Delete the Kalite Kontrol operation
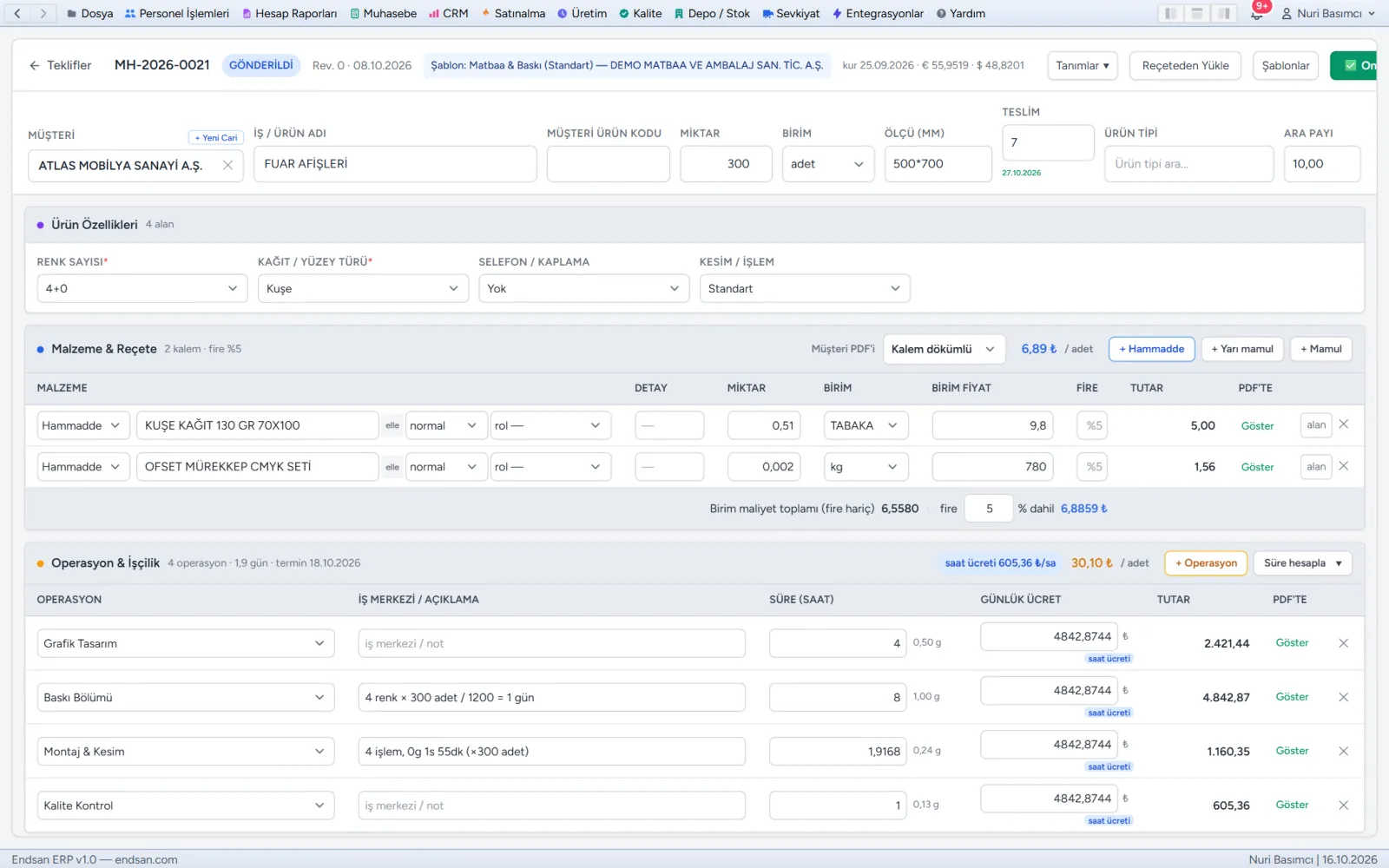 1344,806
